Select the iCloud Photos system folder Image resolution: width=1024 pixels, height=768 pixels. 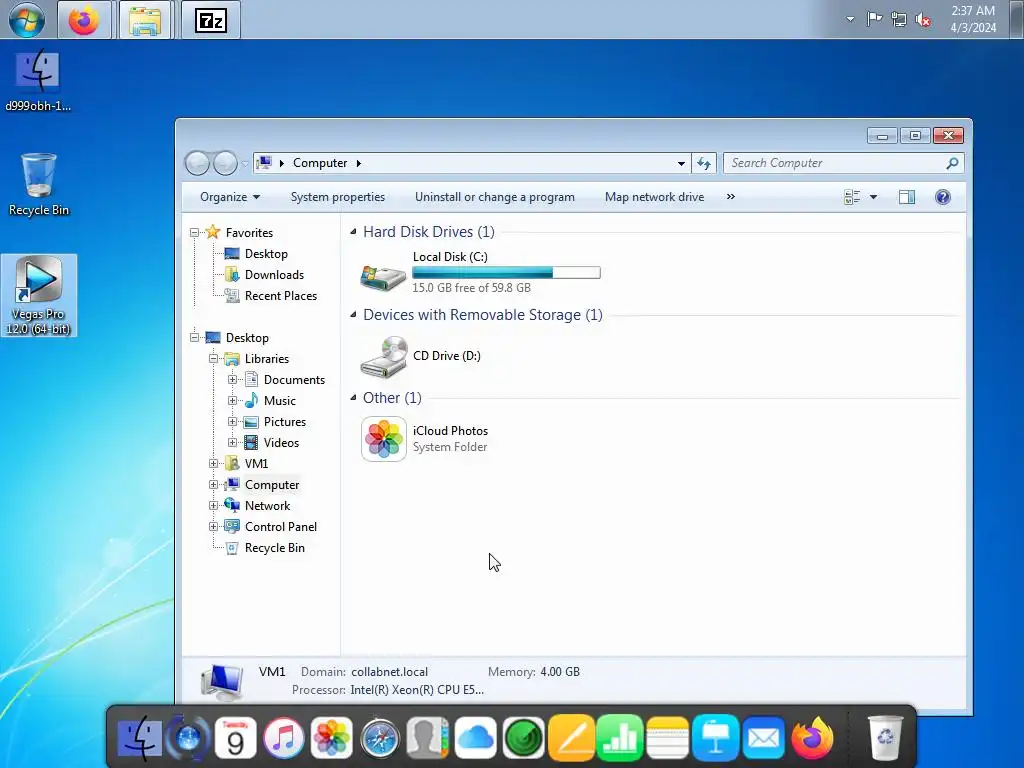pos(424,439)
